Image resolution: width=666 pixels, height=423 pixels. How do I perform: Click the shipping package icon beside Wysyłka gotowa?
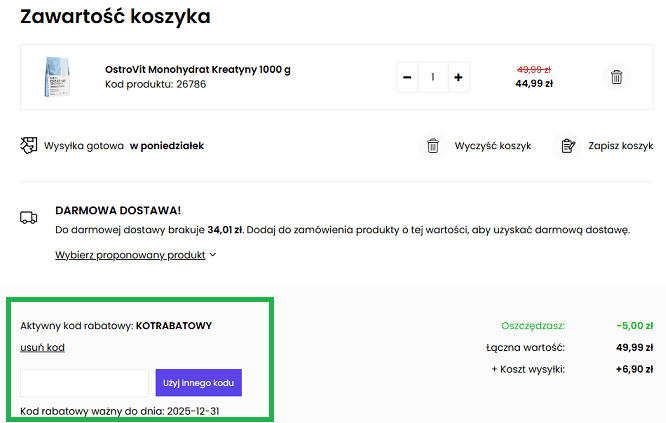pyautogui.click(x=29, y=146)
